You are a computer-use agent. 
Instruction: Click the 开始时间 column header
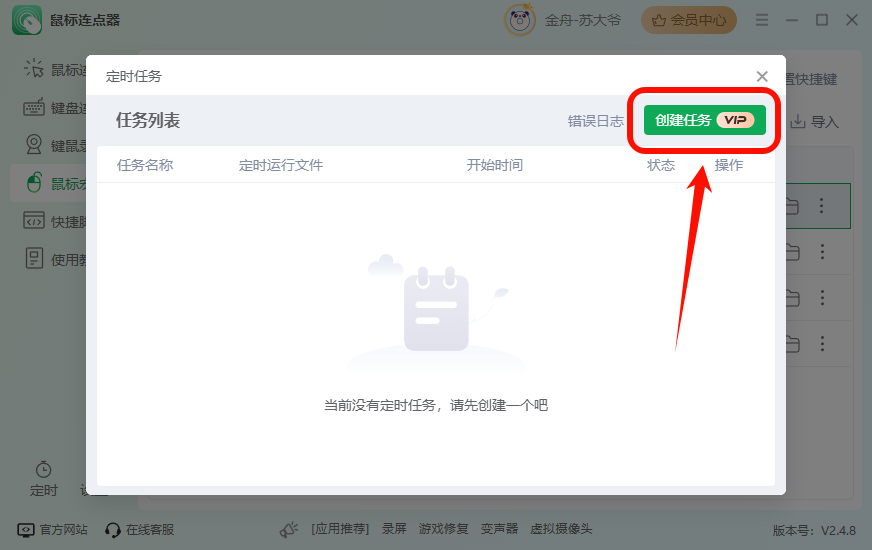pyautogui.click(x=494, y=165)
